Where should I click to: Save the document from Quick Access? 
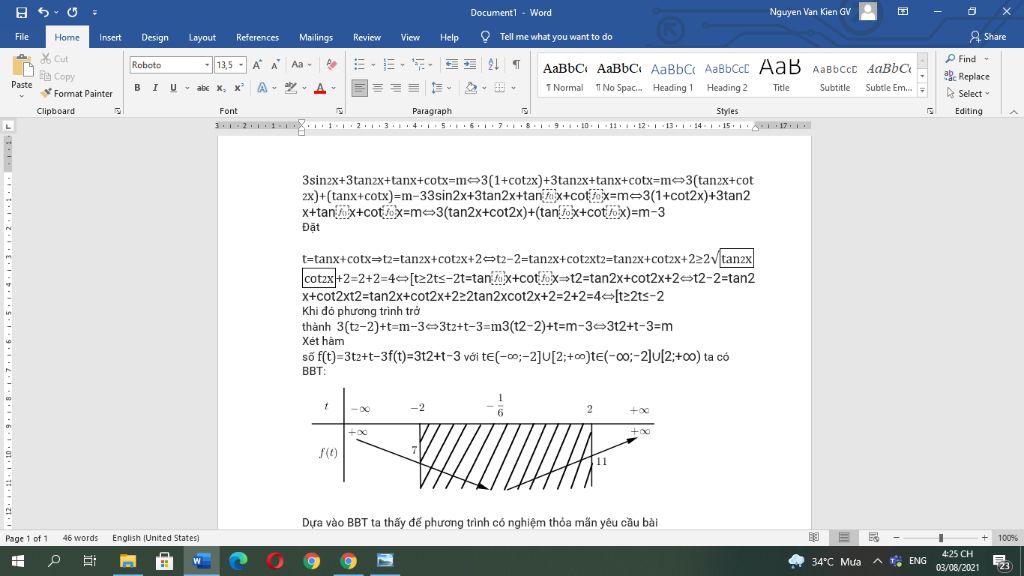(x=22, y=12)
